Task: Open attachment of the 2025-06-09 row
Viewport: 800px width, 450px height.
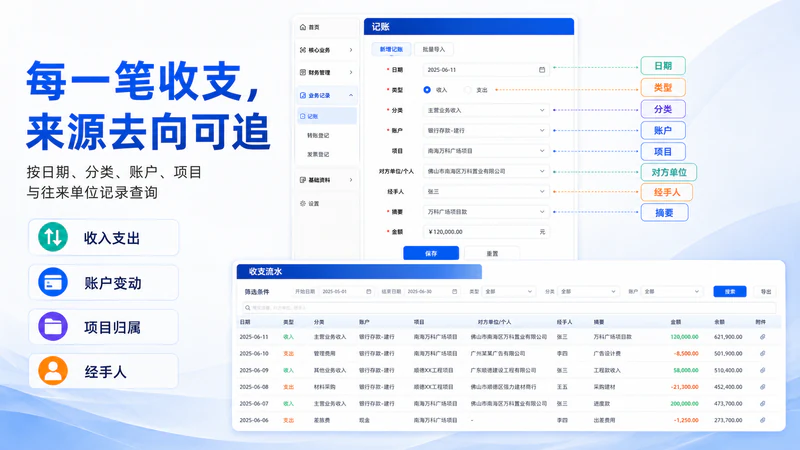Action: click(x=762, y=370)
